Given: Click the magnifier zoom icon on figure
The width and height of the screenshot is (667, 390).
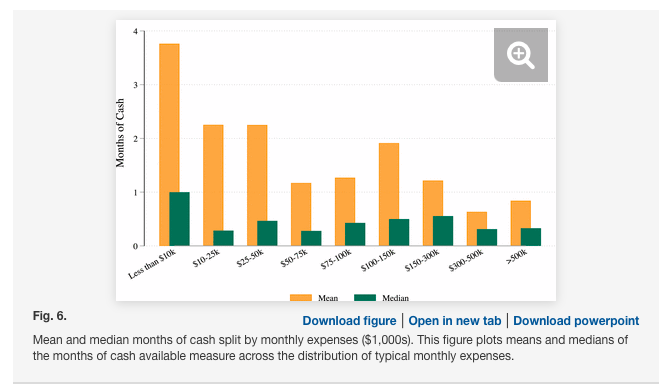Looking at the screenshot, I should pyautogui.click(x=521, y=55).
